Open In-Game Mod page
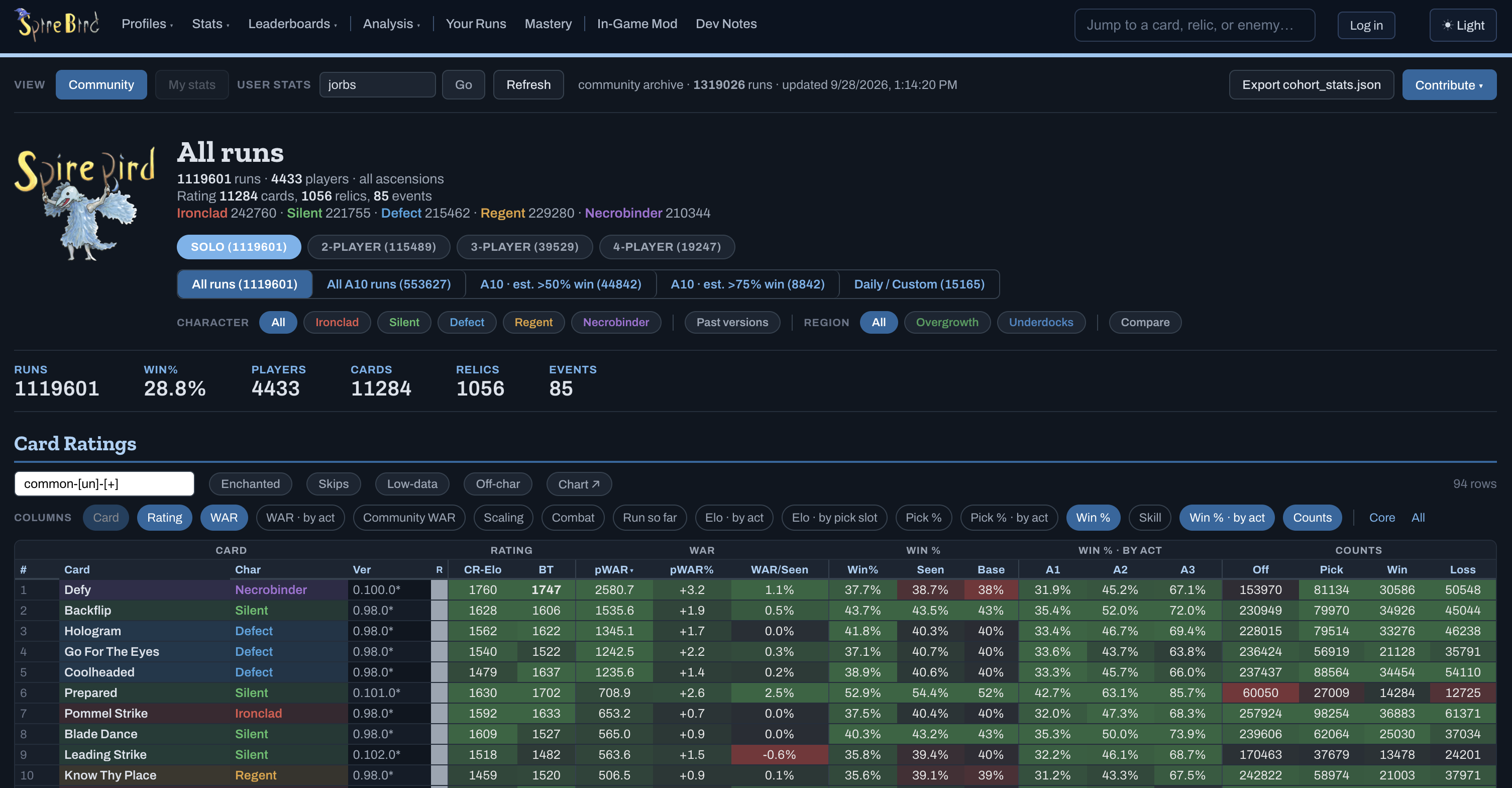 [x=637, y=24]
